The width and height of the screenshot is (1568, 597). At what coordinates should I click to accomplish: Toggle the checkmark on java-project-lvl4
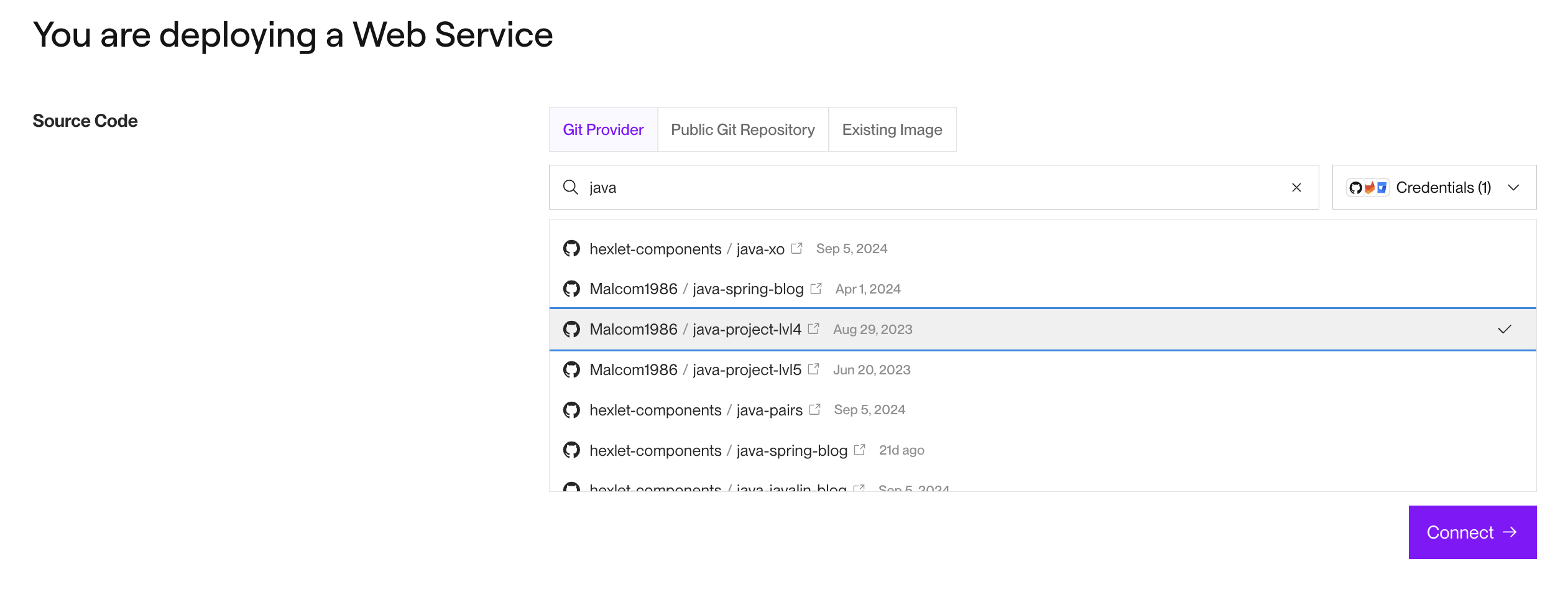1504,330
